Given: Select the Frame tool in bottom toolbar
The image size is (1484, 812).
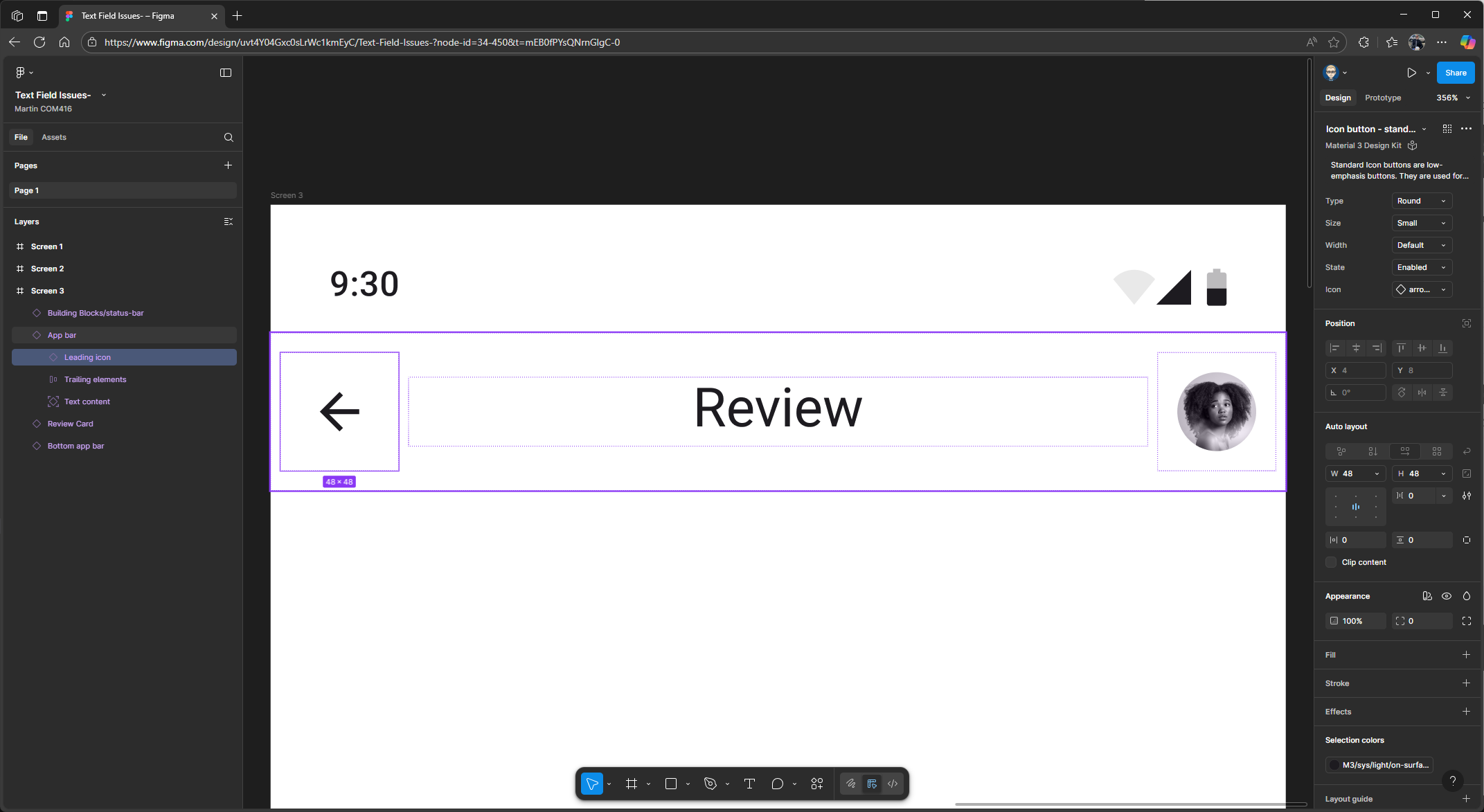Looking at the screenshot, I should point(631,784).
